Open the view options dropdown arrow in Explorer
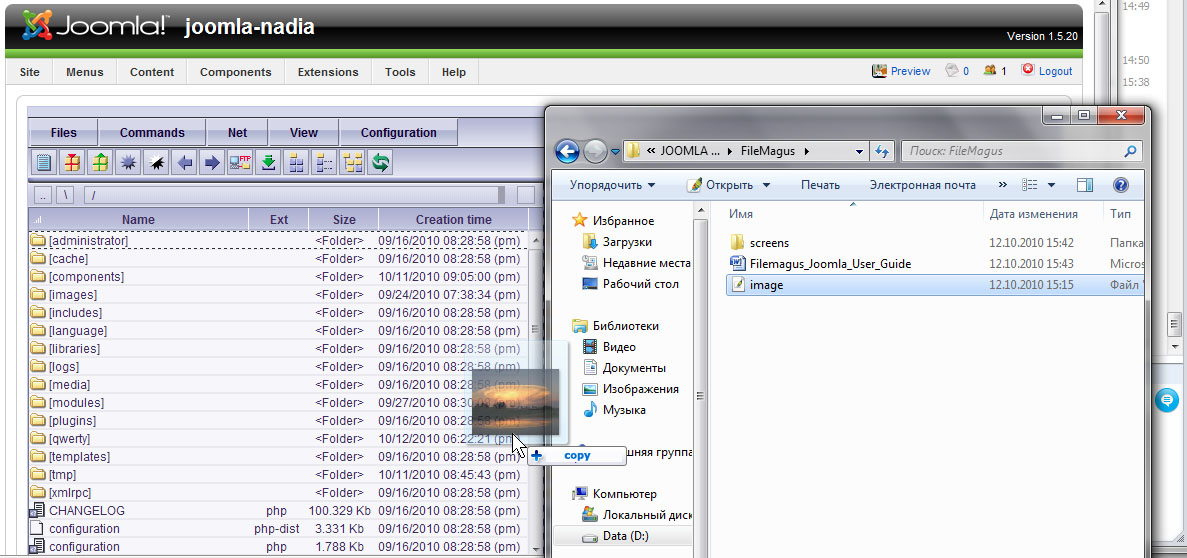Viewport: 1187px width, 558px height. (x=1051, y=185)
